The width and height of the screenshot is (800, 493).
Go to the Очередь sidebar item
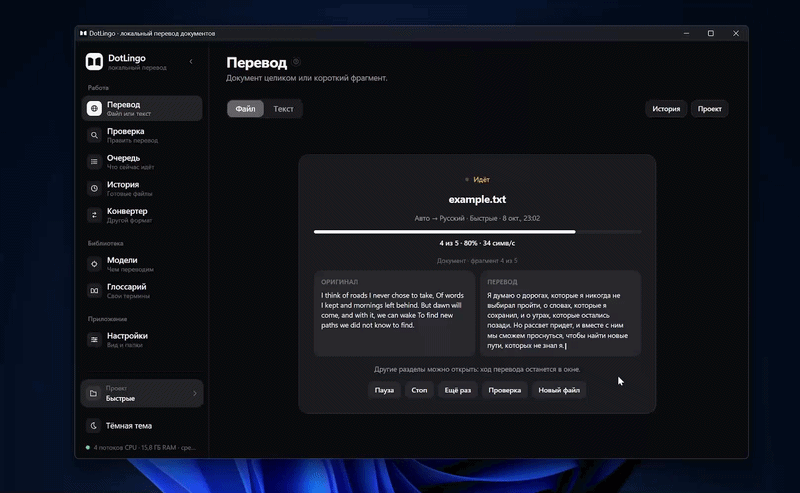point(142,162)
